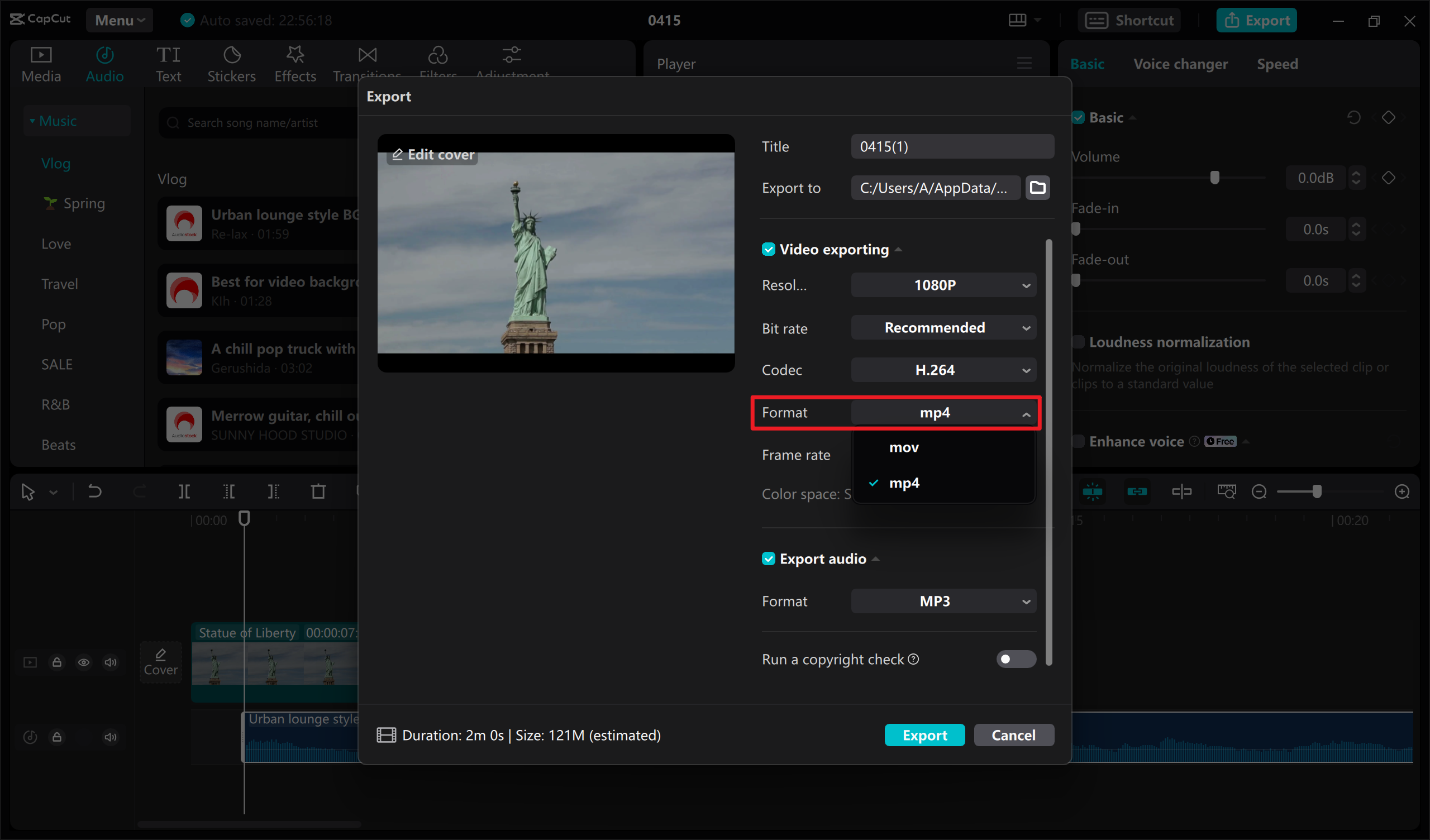This screenshot has width=1430, height=840.
Task: Switch to the Audio tab
Action: (104, 62)
